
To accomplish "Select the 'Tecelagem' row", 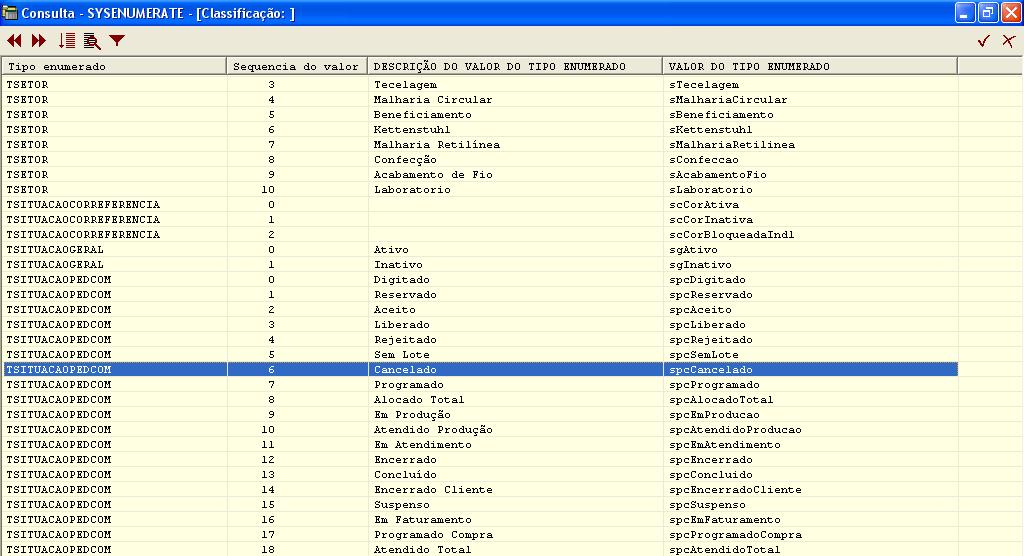I will (405, 85).
